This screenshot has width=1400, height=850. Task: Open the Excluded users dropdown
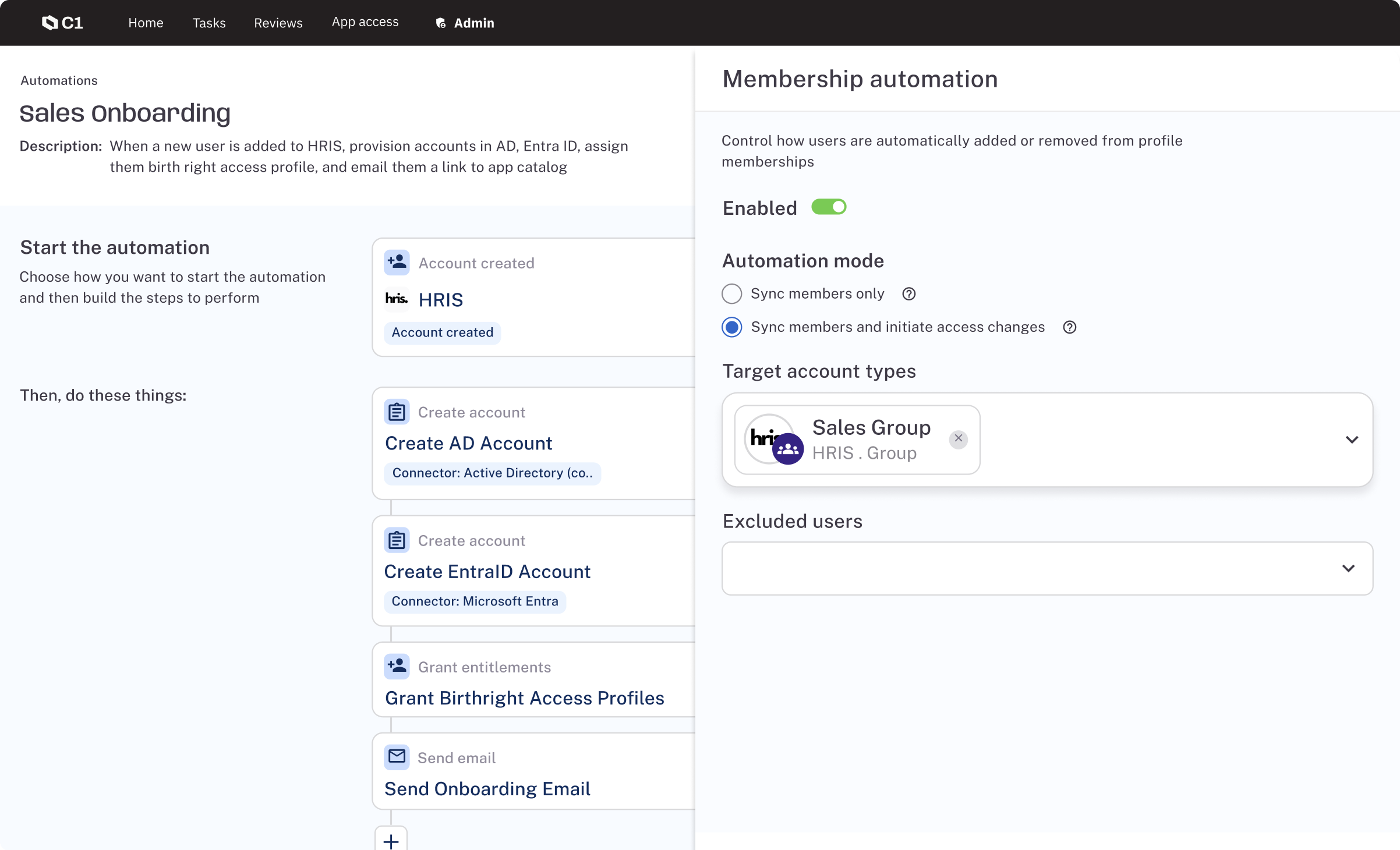pyautogui.click(x=1349, y=568)
